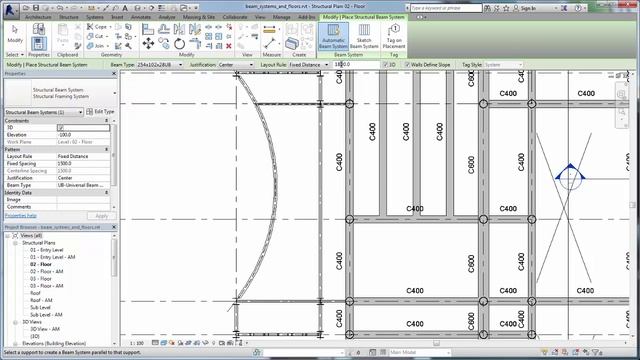This screenshot has width=640, height=360.
Task: Choose the Mirror Pick Axis tool
Action: (179, 29)
